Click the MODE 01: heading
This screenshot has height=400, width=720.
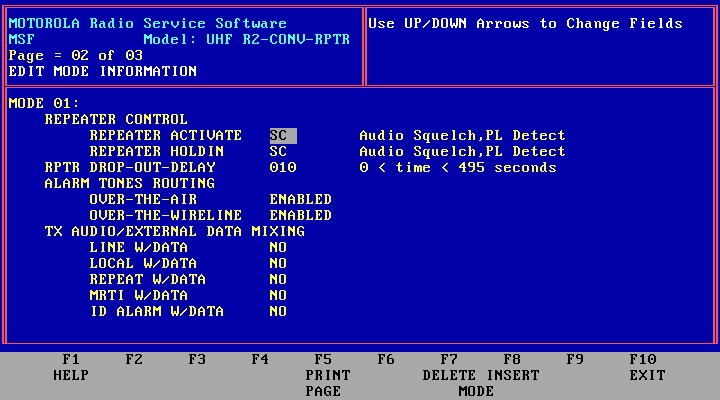pos(44,103)
